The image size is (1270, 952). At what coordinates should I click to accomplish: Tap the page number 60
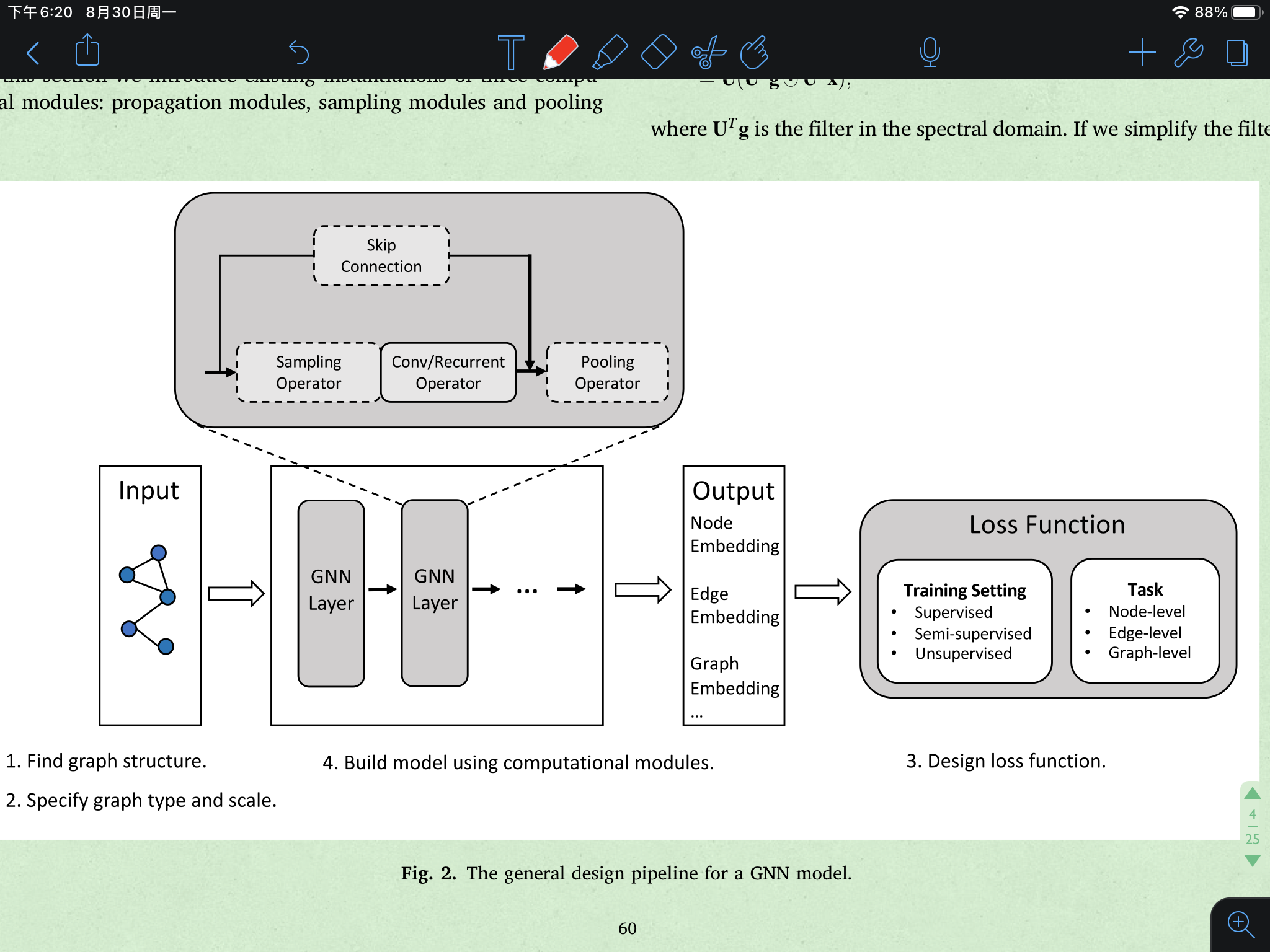click(x=627, y=928)
